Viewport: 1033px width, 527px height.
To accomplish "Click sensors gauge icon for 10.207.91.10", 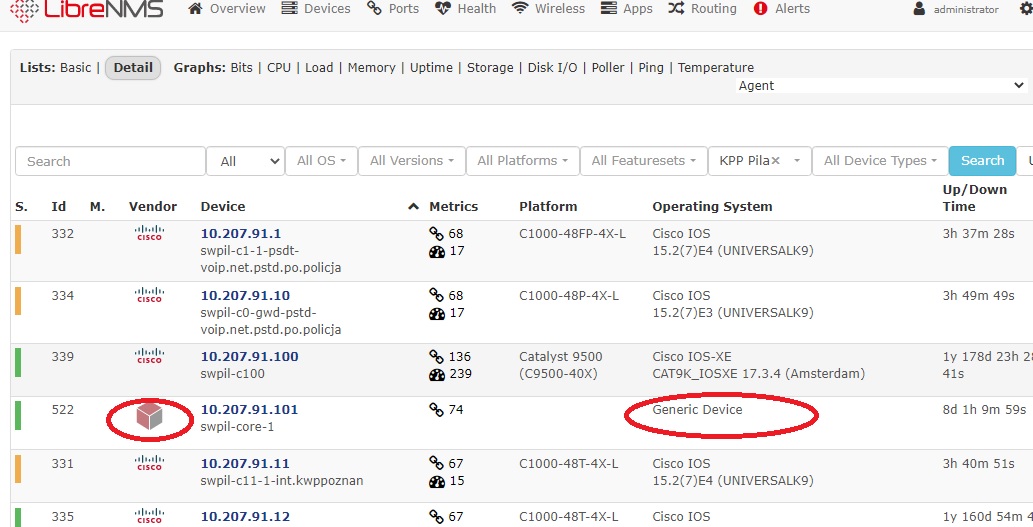I will (x=437, y=313).
